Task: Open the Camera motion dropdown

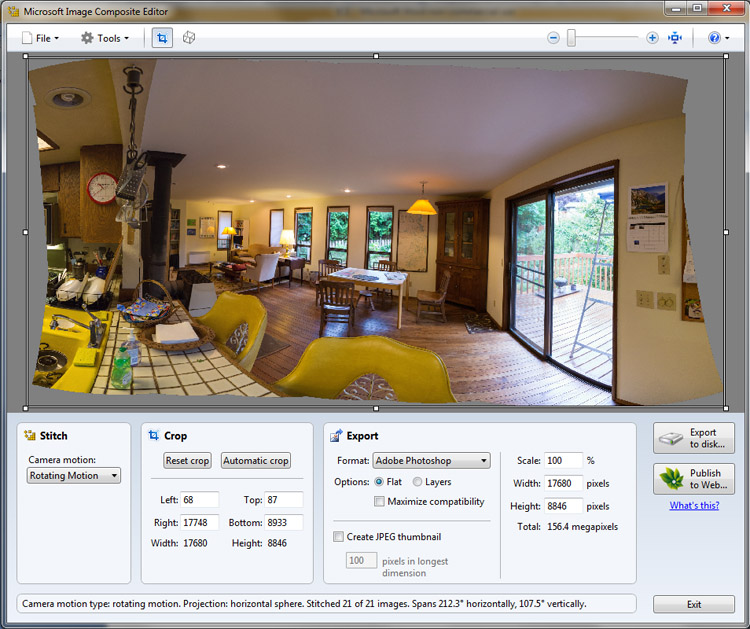Action: pyautogui.click(x=74, y=475)
